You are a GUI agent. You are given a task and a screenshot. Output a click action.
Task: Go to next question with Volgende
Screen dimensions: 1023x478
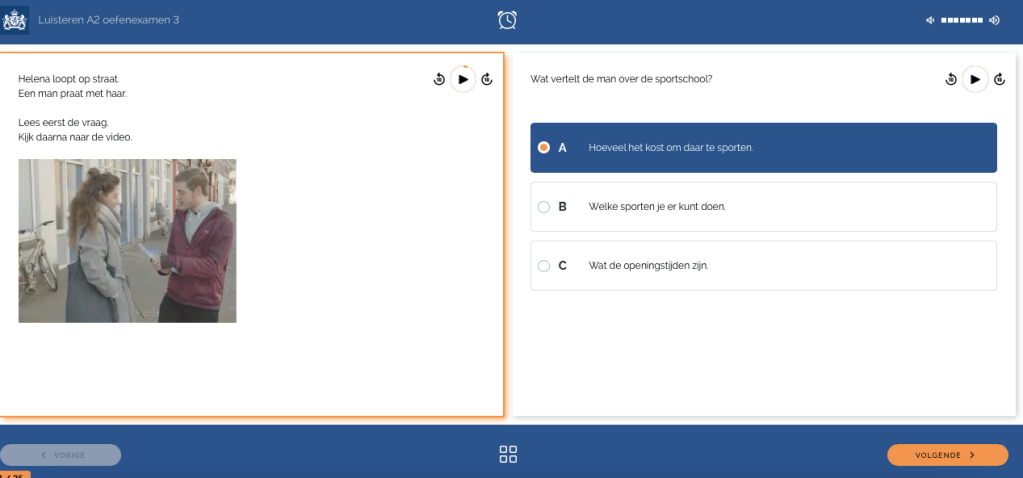coord(947,455)
